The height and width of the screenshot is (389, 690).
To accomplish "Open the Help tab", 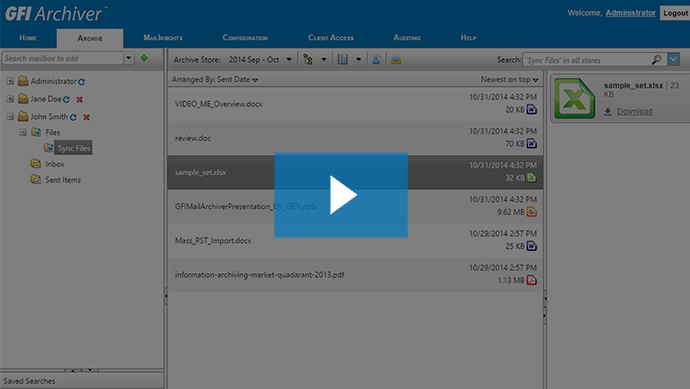I will (x=469, y=38).
